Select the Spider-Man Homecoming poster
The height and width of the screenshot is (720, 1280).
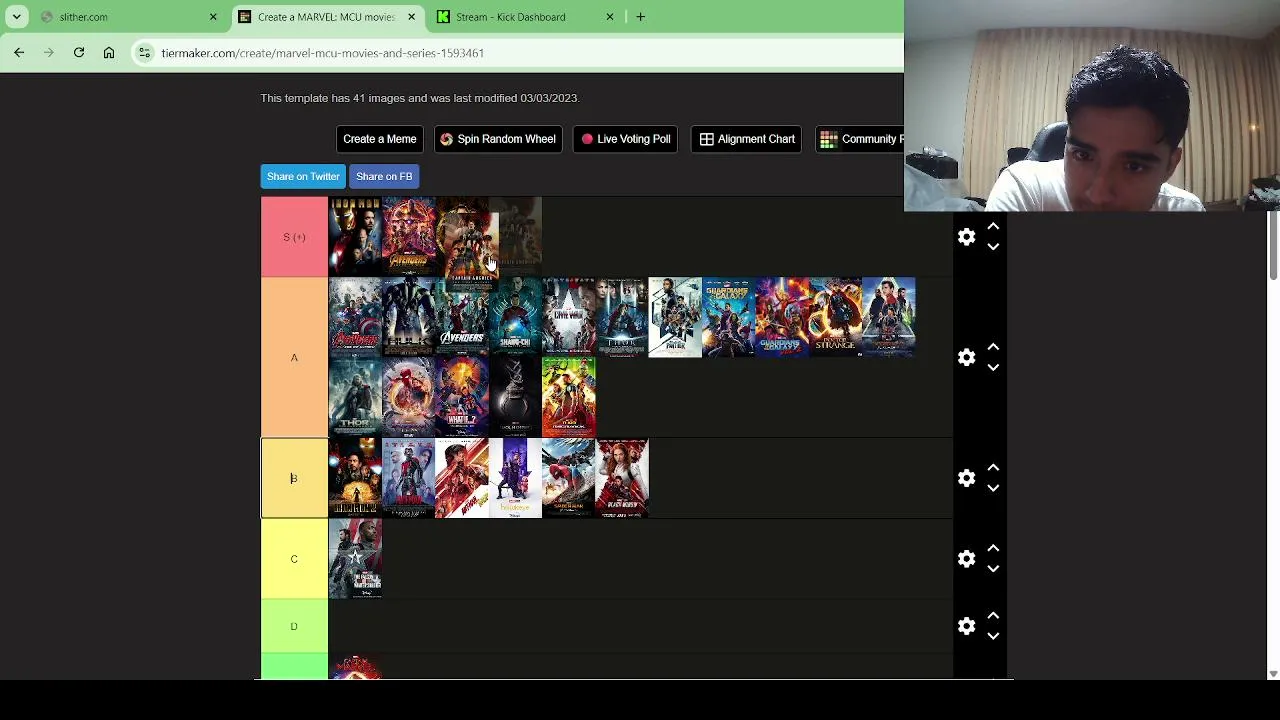[568, 478]
